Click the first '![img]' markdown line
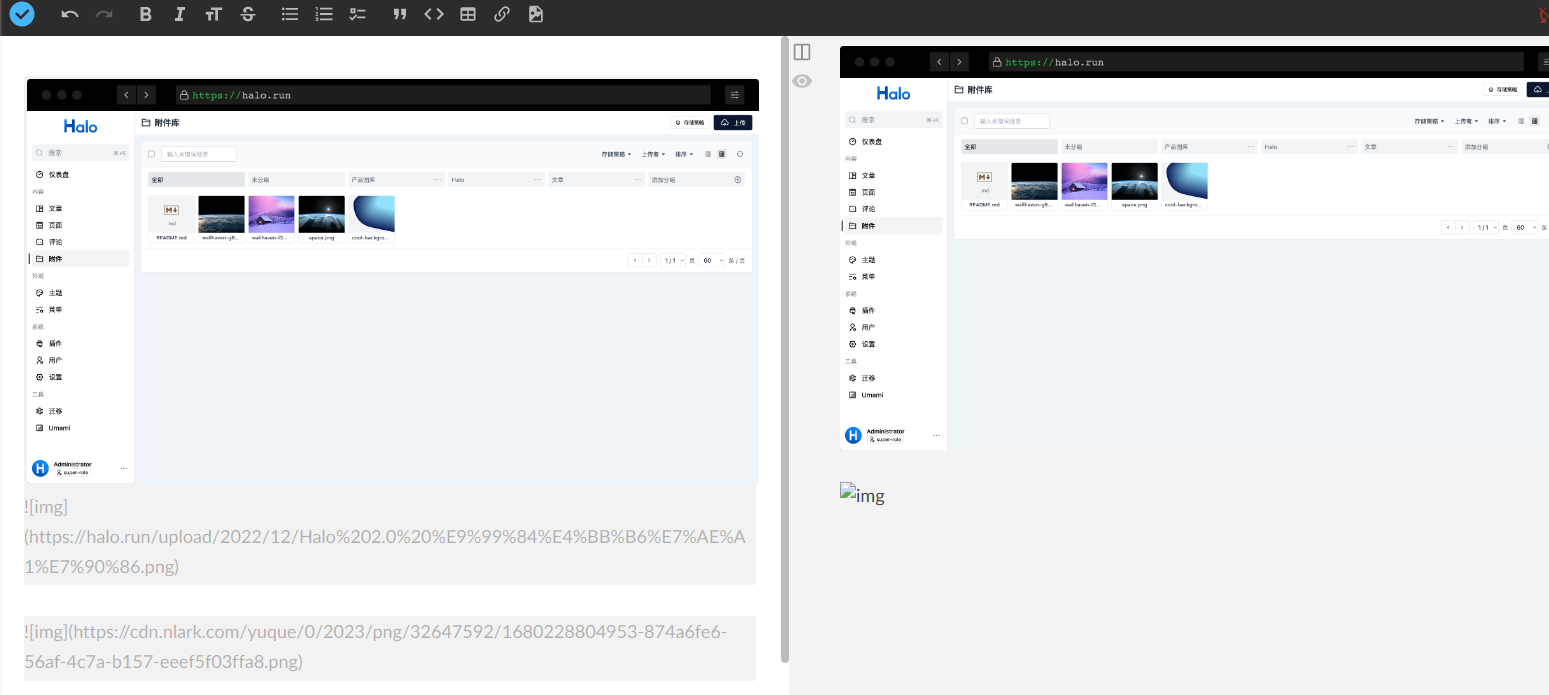 pyautogui.click(x=46, y=507)
